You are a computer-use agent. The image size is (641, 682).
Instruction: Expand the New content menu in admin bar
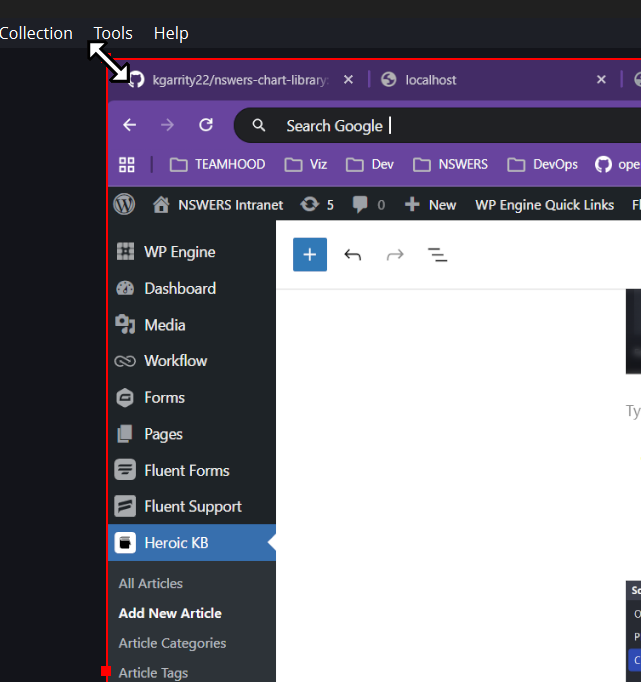430,204
